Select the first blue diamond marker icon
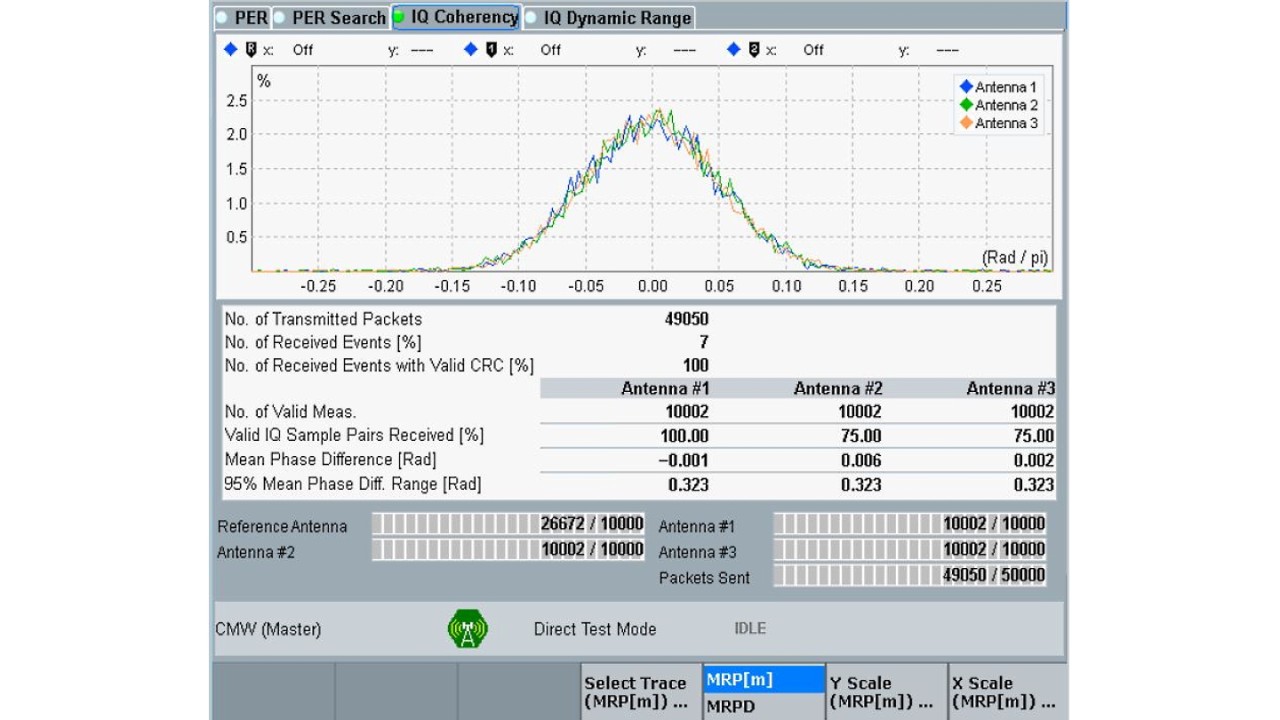Screen dimensions: 1280x720 pyautogui.click(x=231, y=49)
